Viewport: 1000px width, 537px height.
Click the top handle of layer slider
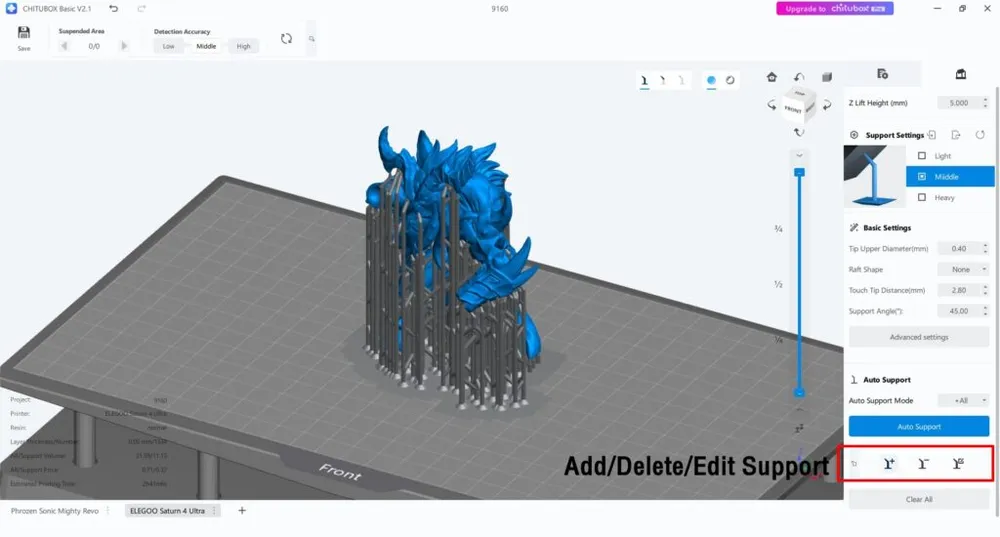(x=799, y=172)
